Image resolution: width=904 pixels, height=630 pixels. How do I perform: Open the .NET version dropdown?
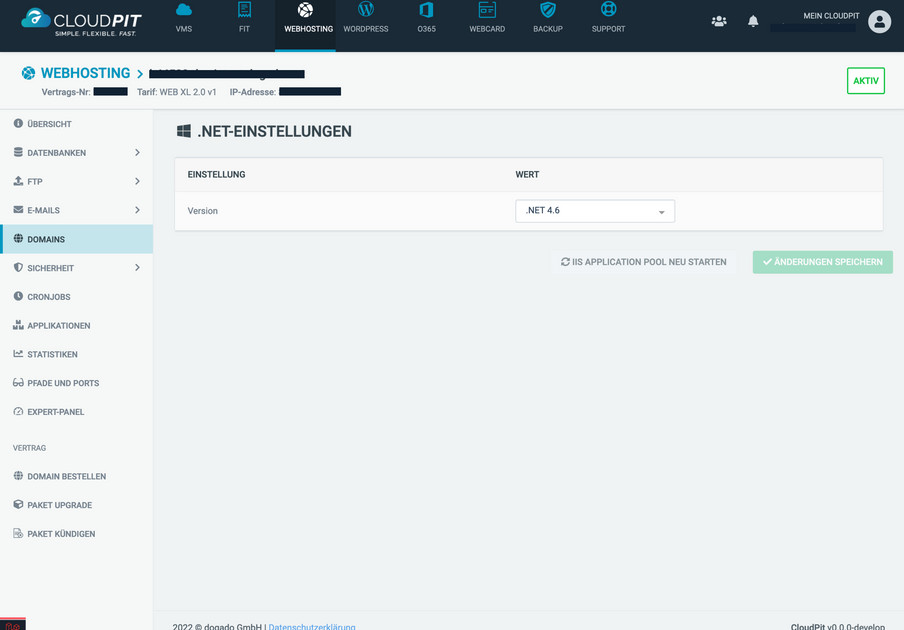pyautogui.click(x=595, y=211)
